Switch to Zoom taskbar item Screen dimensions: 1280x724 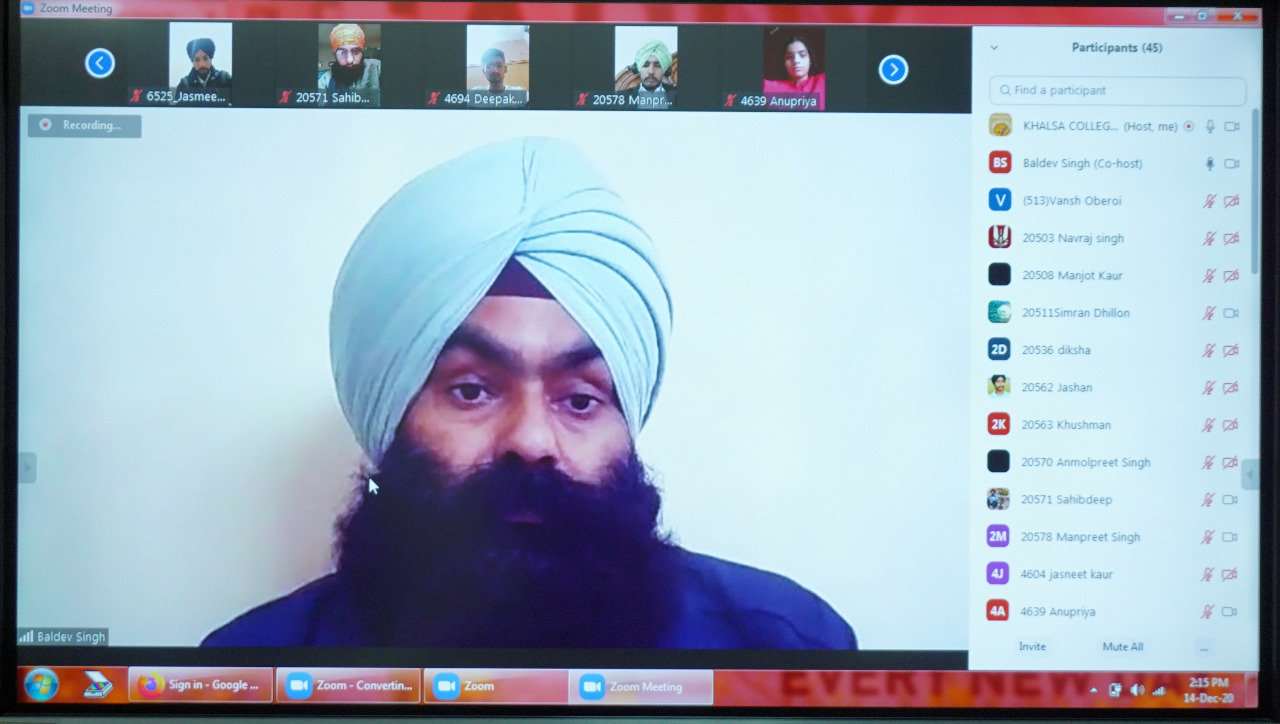coord(496,686)
